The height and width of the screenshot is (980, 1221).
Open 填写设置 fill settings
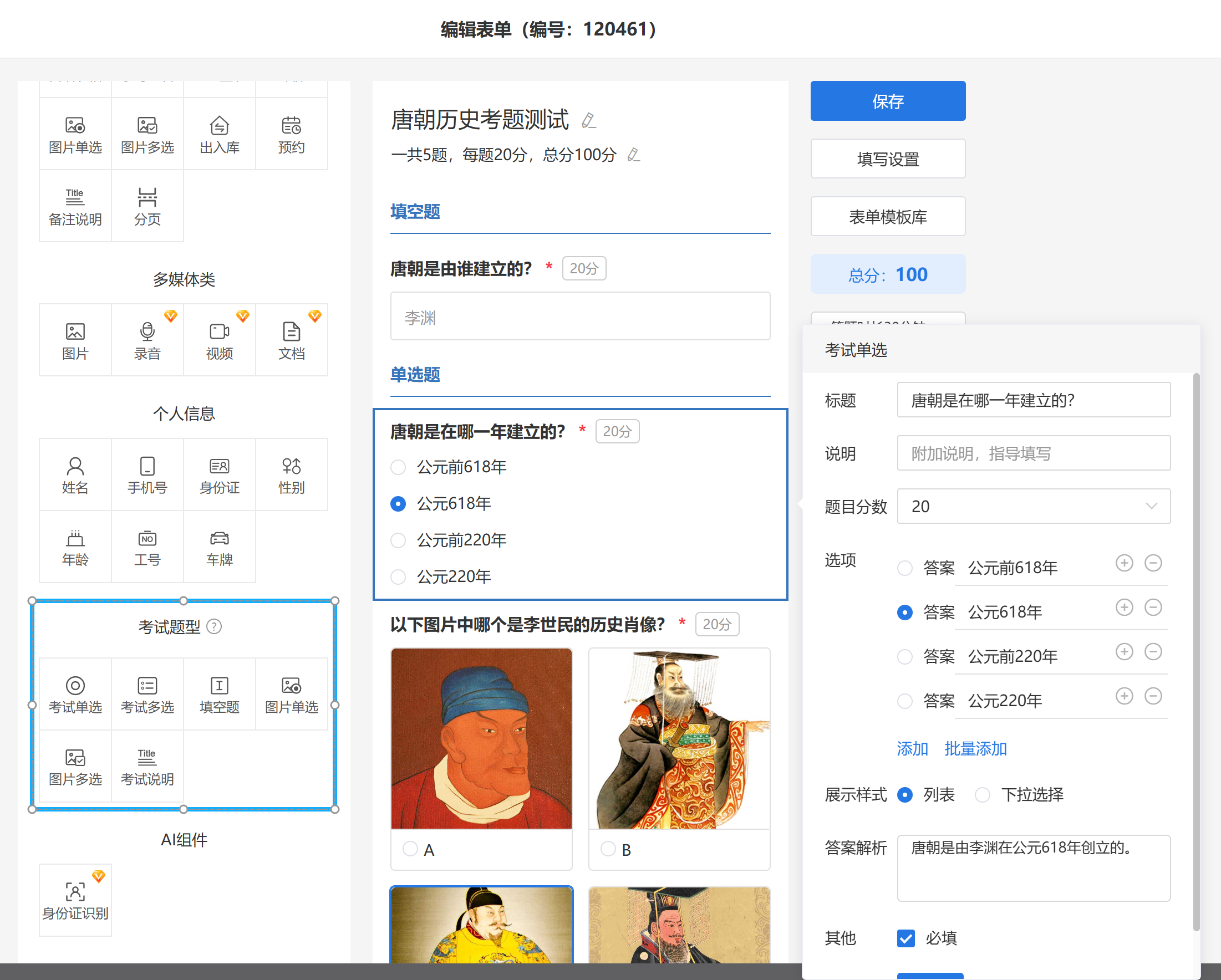tap(887, 159)
